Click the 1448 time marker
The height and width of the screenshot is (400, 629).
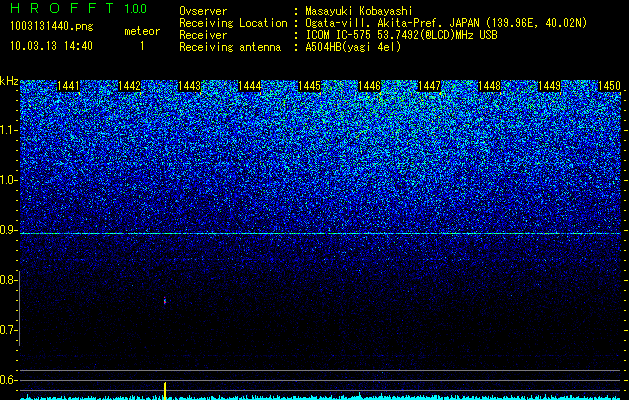tap(489, 86)
